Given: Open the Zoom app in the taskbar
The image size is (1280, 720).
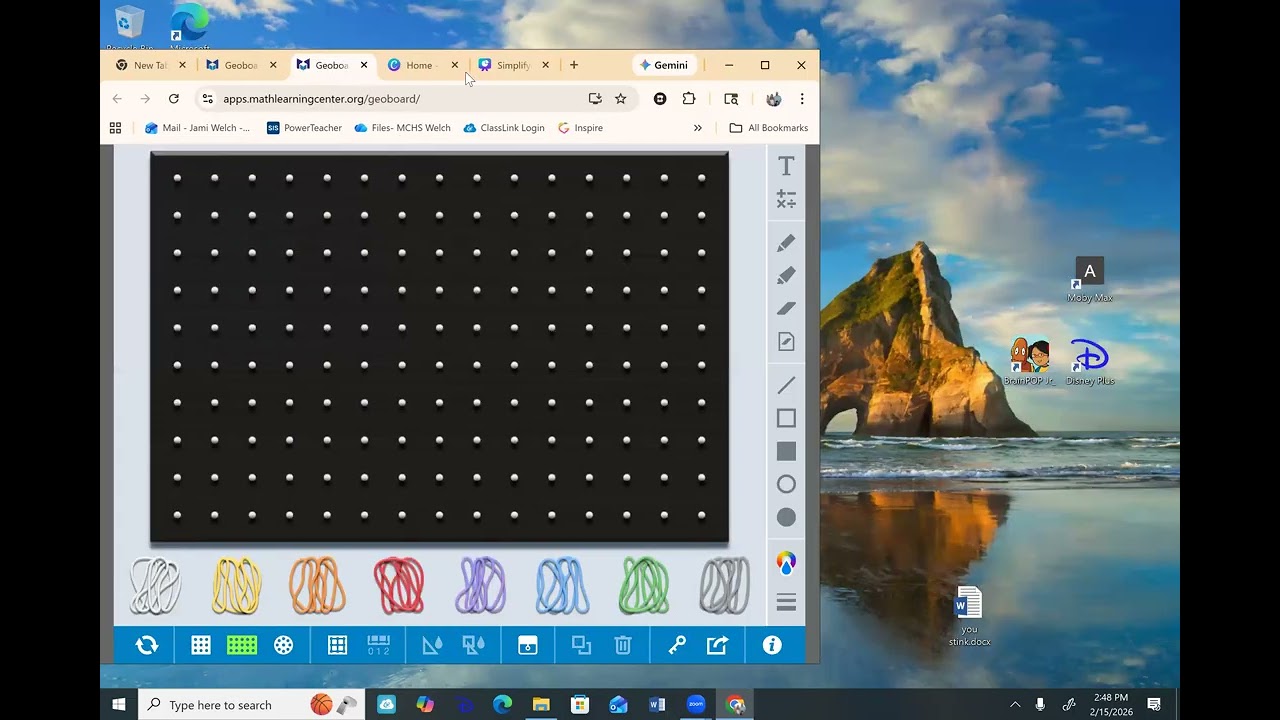Looking at the screenshot, I should [x=696, y=705].
